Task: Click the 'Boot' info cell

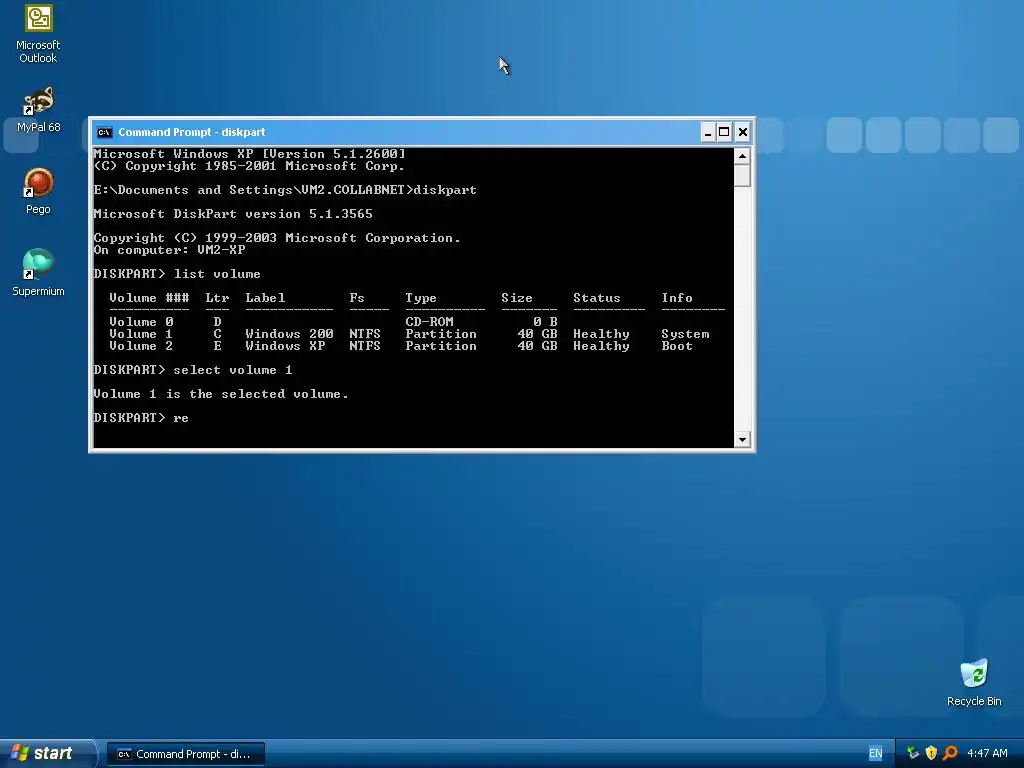Action: 677,346
